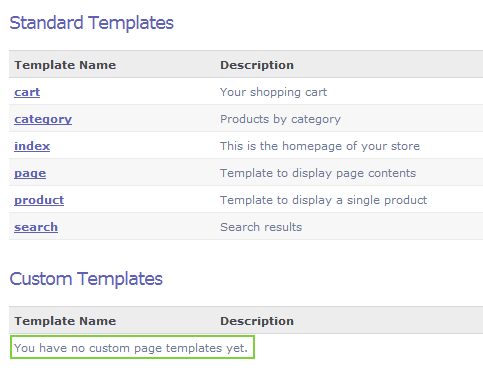Screen dimensions: 483x371
Task: Click 'Template to display a single product'
Action: [323, 200]
